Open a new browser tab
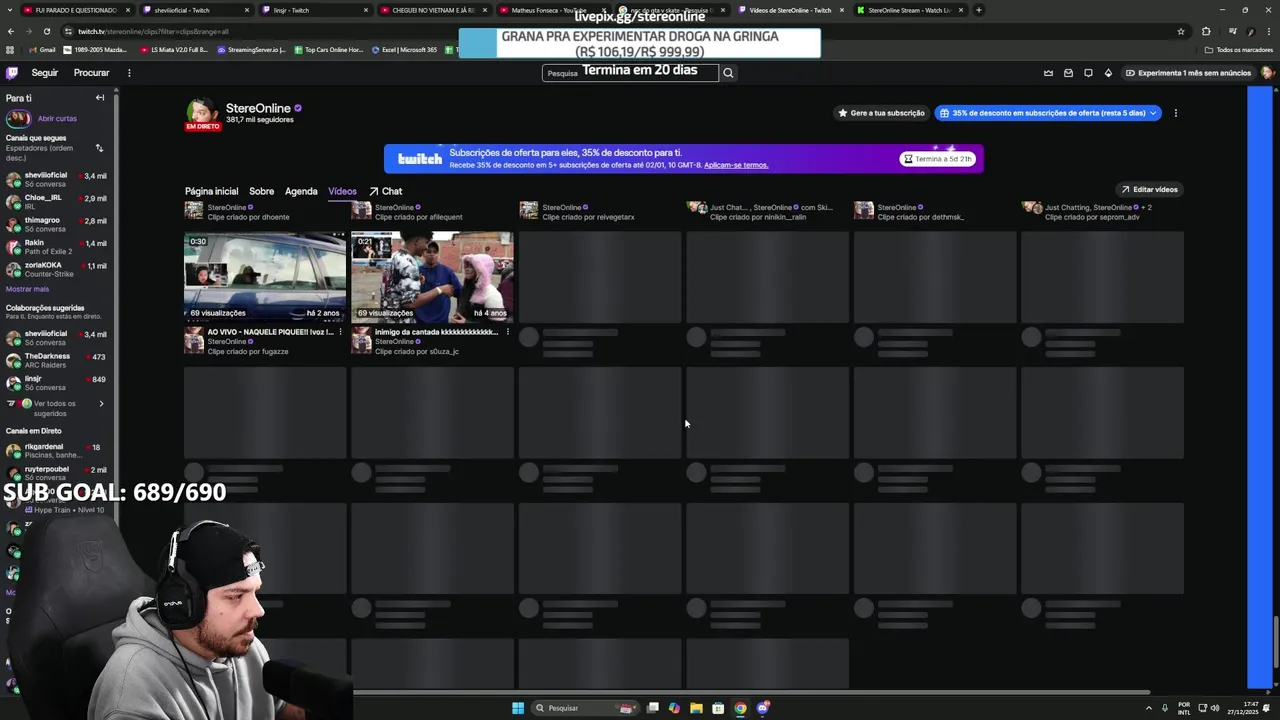This screenshot has width=1280, height=720. 978,10
